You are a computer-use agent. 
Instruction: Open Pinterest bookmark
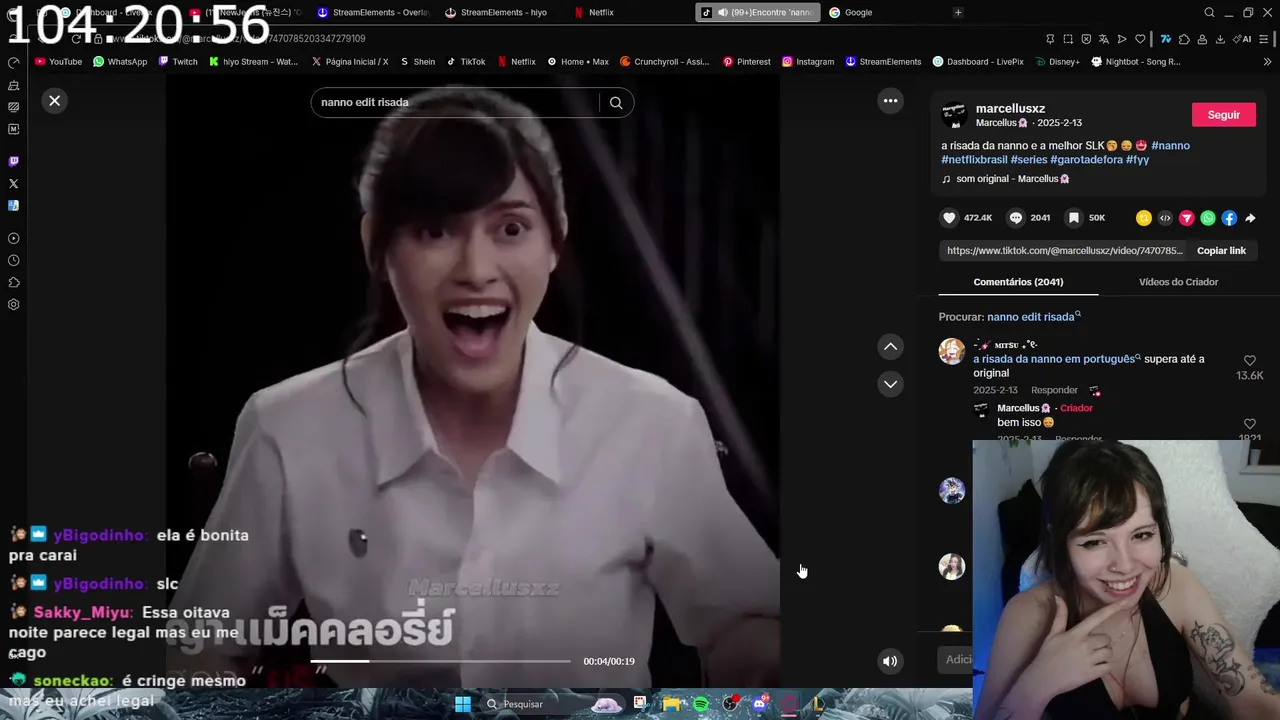(x=746, y=61)
